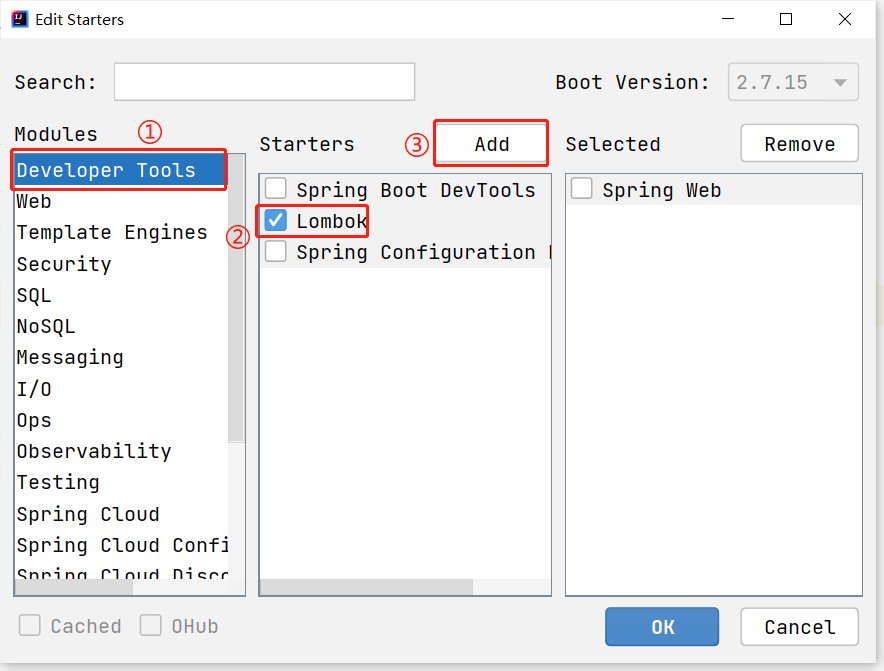This screenshot has width=884, height=671.
Task: Focus the Search input field
Action: pos(264,82)
